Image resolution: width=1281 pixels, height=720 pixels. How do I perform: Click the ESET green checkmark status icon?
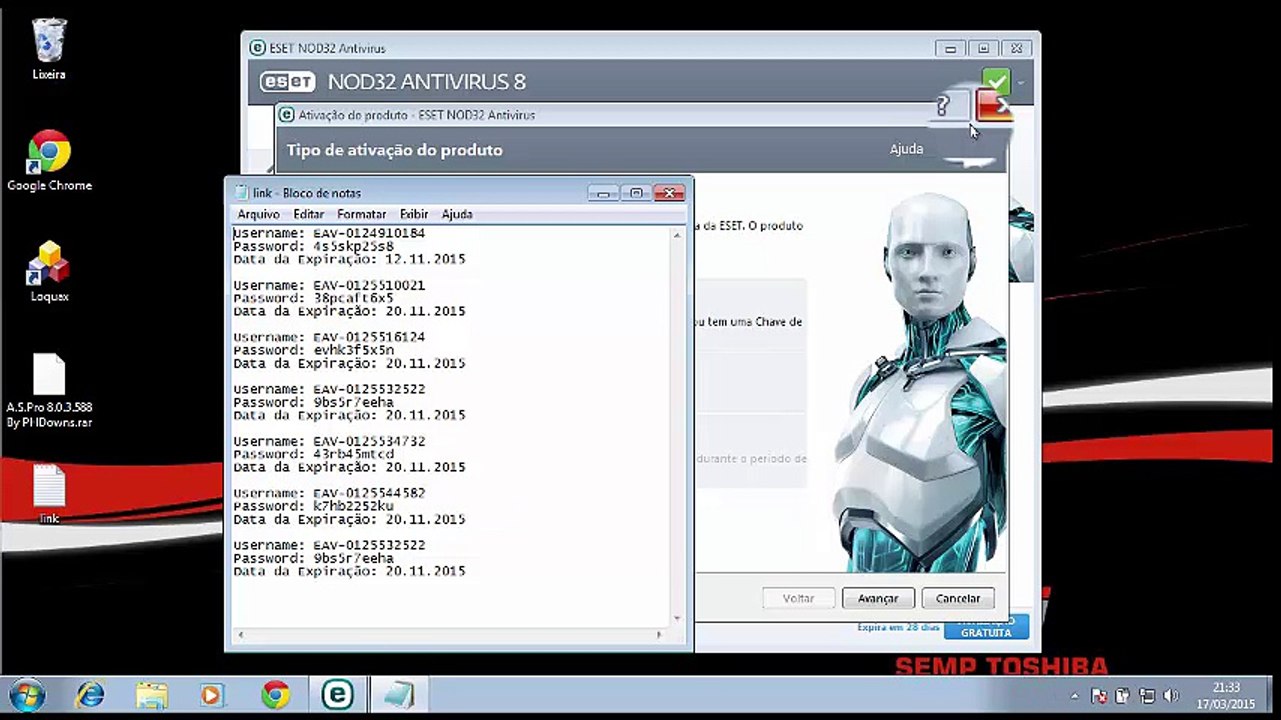pos(996,81)
